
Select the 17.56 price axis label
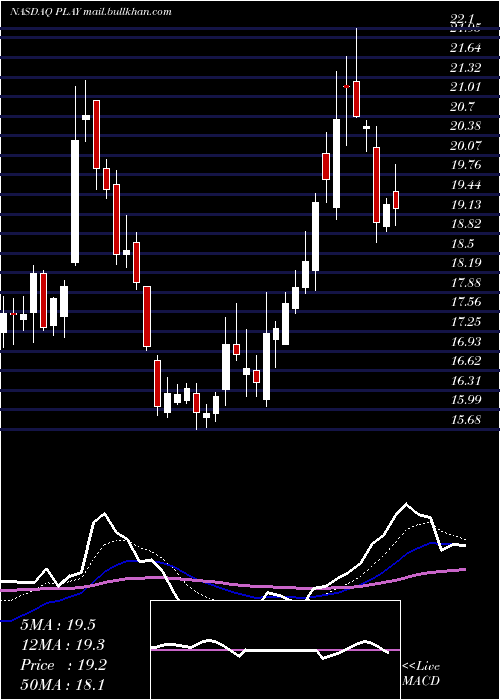[466, 302]
